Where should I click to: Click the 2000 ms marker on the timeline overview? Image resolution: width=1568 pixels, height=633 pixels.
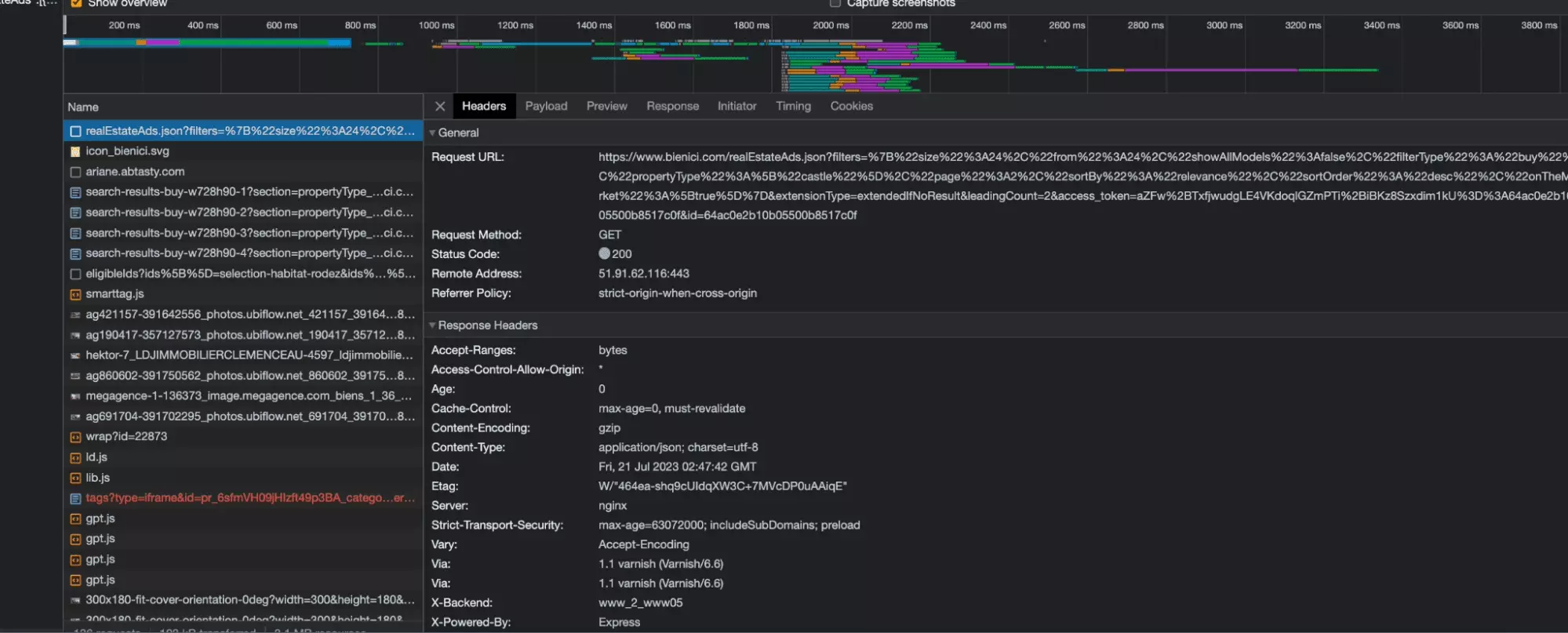pyautogui.click(x=830, y=25)
